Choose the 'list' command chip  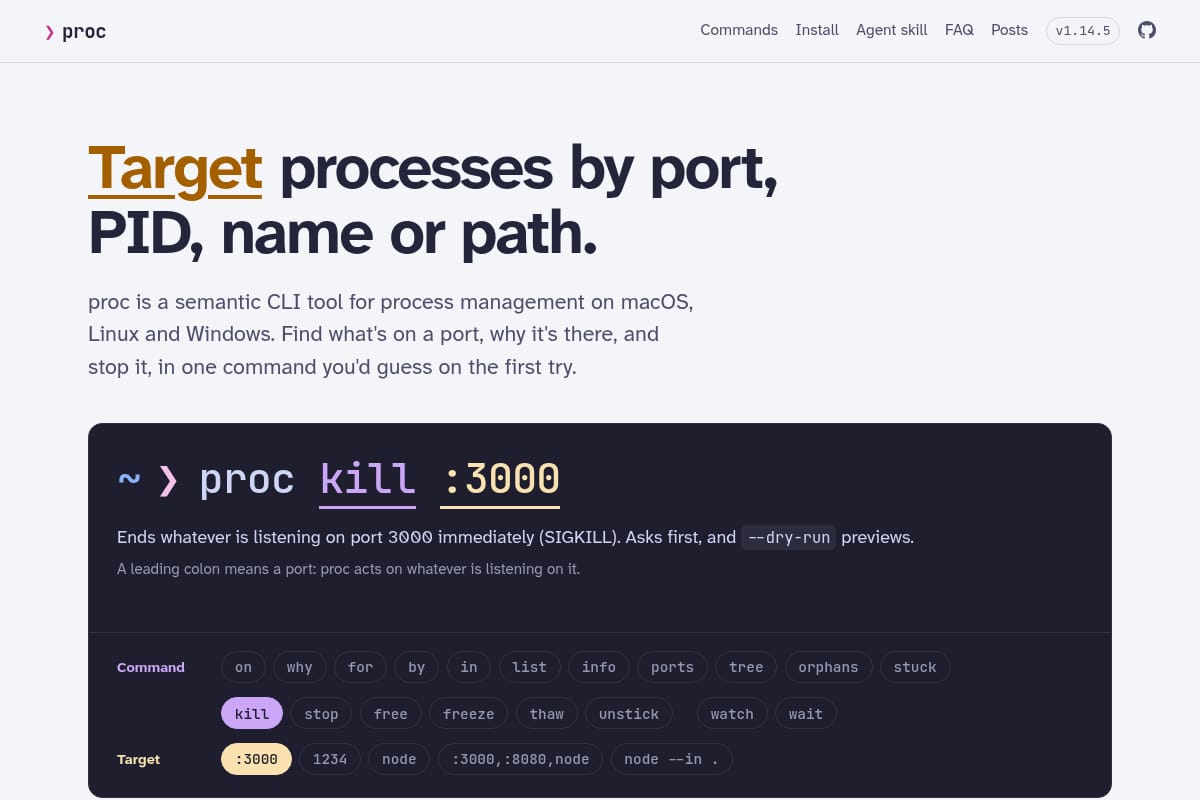tap(530, 667)
